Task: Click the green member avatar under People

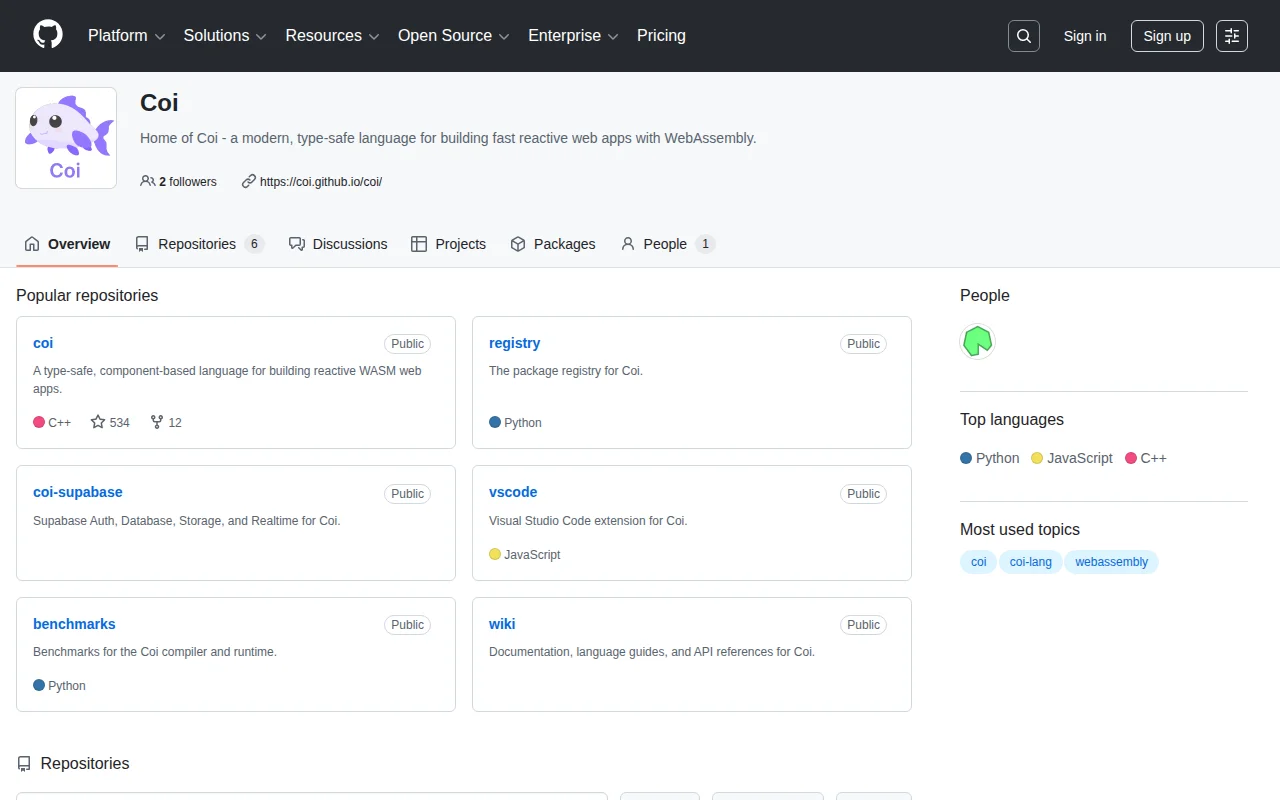Action: [978, 341]
